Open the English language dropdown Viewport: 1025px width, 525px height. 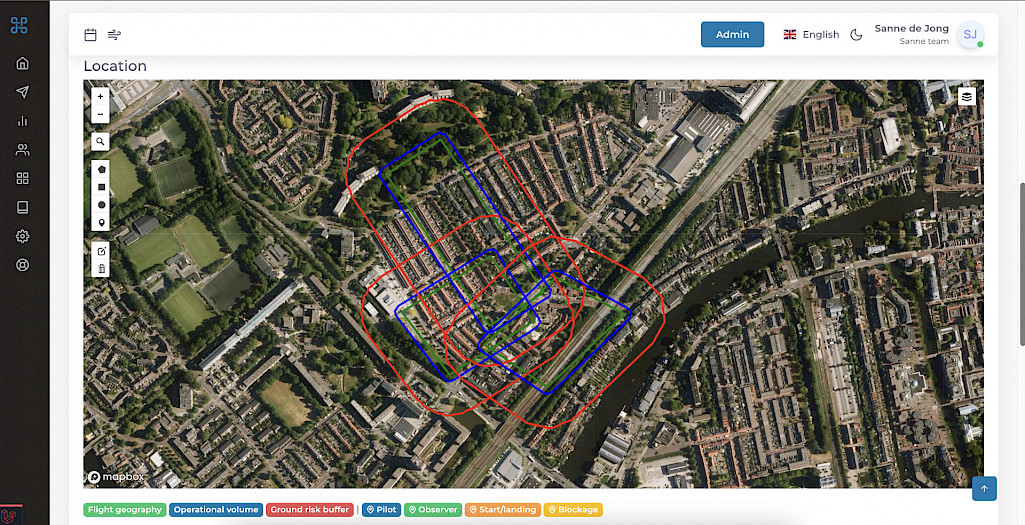point(811,35)
